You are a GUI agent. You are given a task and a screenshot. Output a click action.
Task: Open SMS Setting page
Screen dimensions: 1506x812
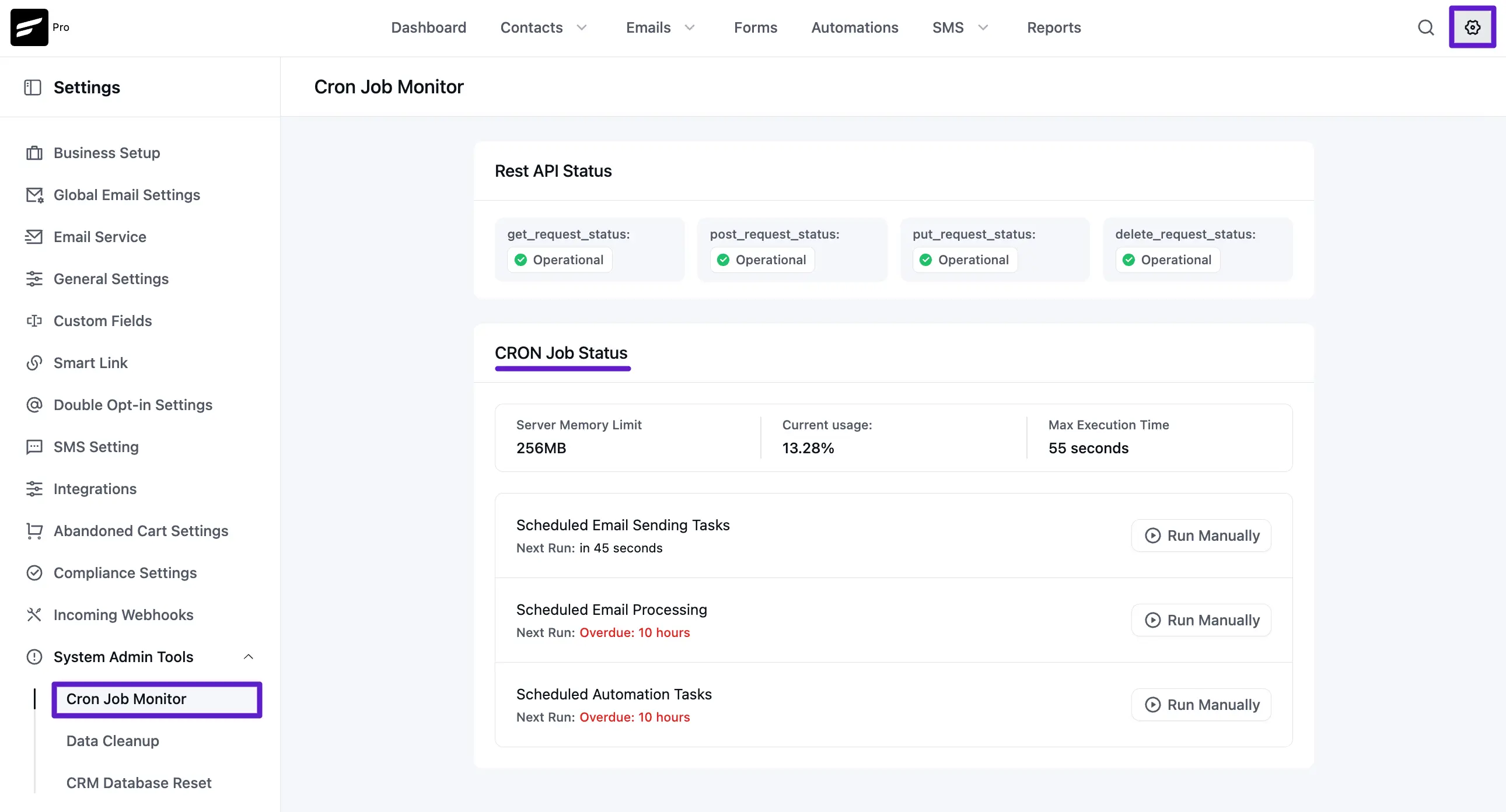tap(96, 447)
